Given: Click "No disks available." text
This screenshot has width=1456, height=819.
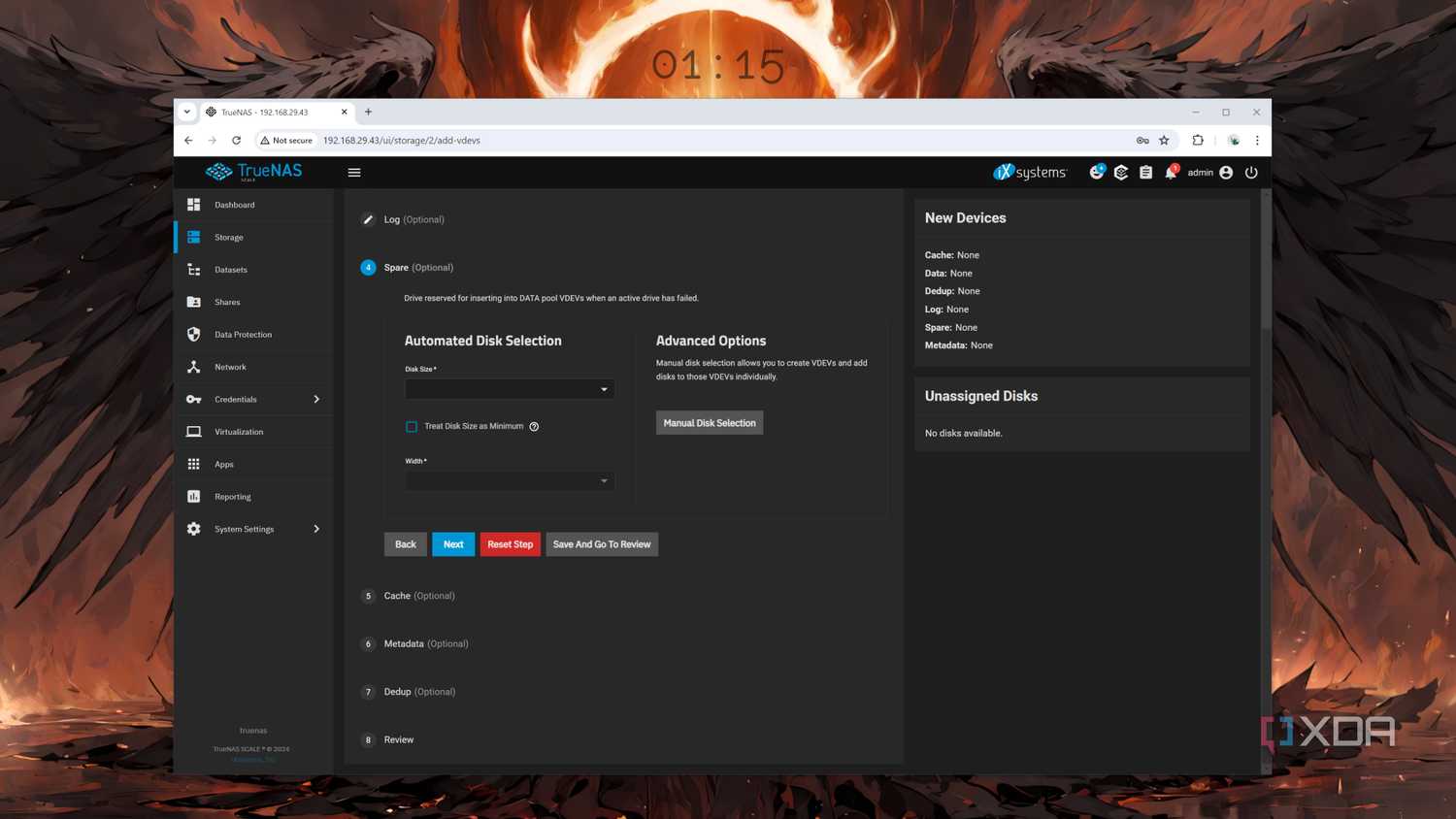Looking at the screenshot, I should click(964, 434).
